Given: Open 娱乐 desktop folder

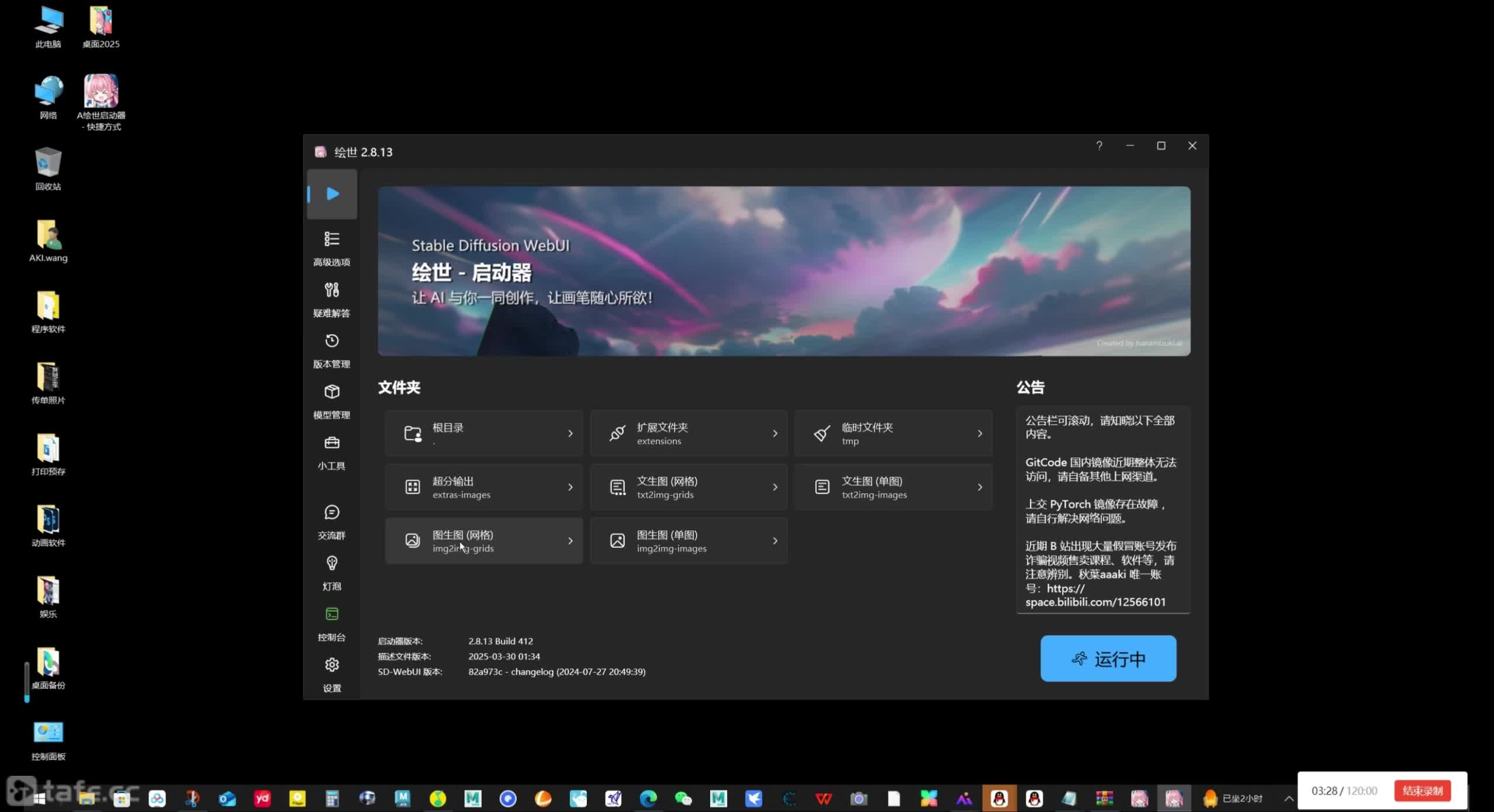Looking at the screenshot, I should pyautogui.click(x=48, y=596).
